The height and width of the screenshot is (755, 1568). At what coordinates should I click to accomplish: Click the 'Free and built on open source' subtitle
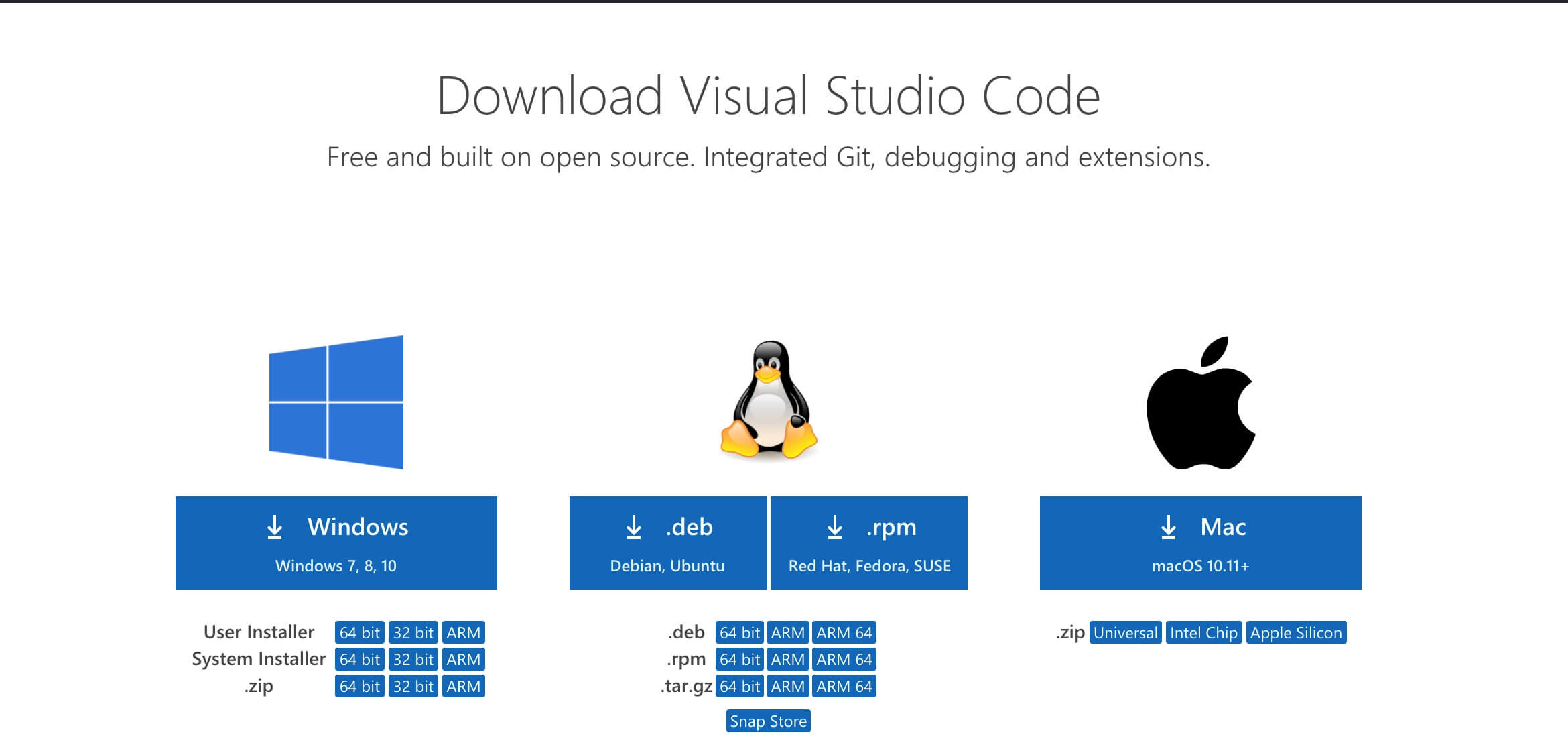[x=769, y=158]
